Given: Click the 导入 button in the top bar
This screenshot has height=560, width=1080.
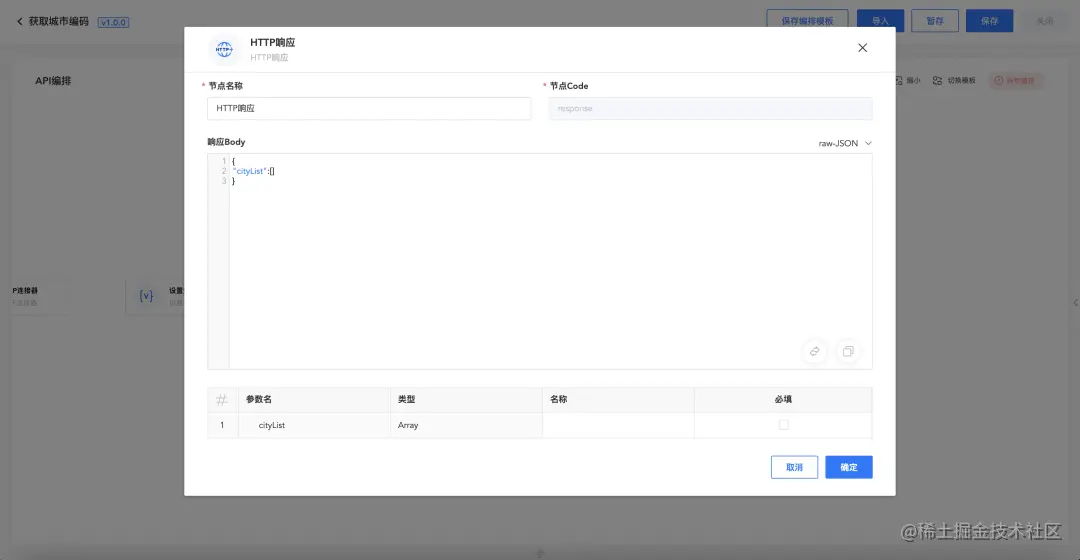Looking at the screenshot, I should (x=880, y=21).
